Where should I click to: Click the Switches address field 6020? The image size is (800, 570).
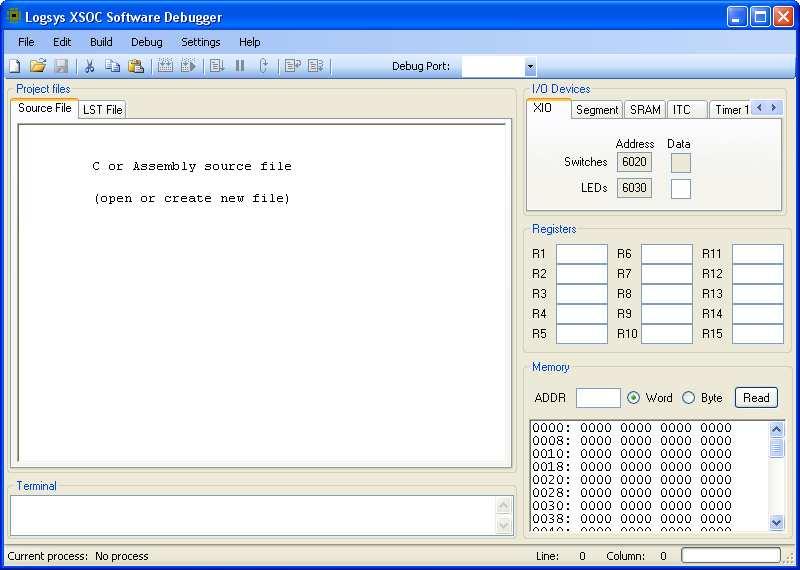click(634, 162)
